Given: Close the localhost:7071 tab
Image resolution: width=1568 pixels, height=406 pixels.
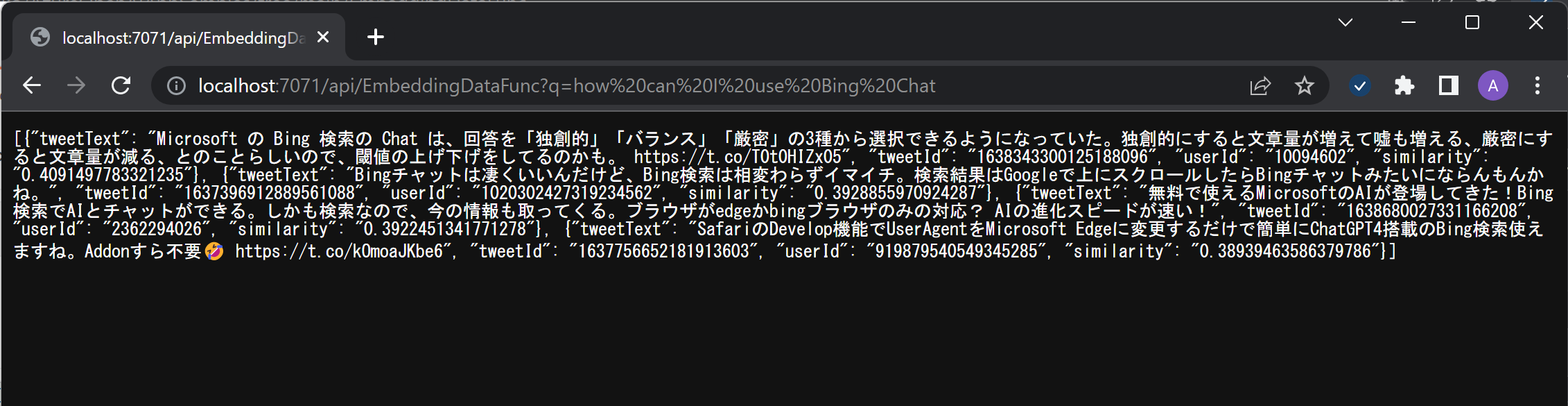Looking at the screenshot, I should [323, 37].
